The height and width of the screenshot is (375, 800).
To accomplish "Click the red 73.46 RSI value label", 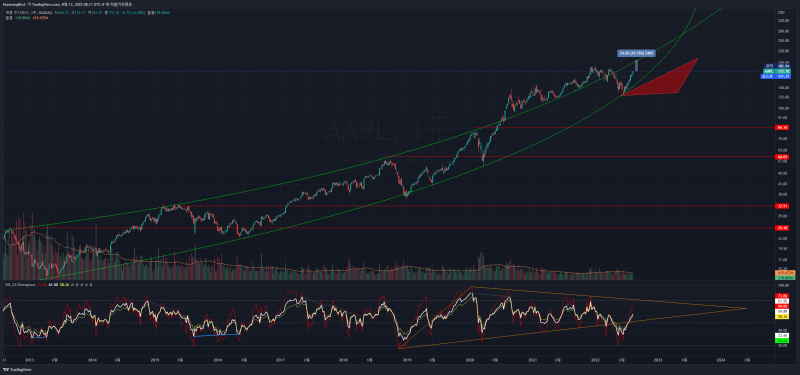I will coord(782,295).
